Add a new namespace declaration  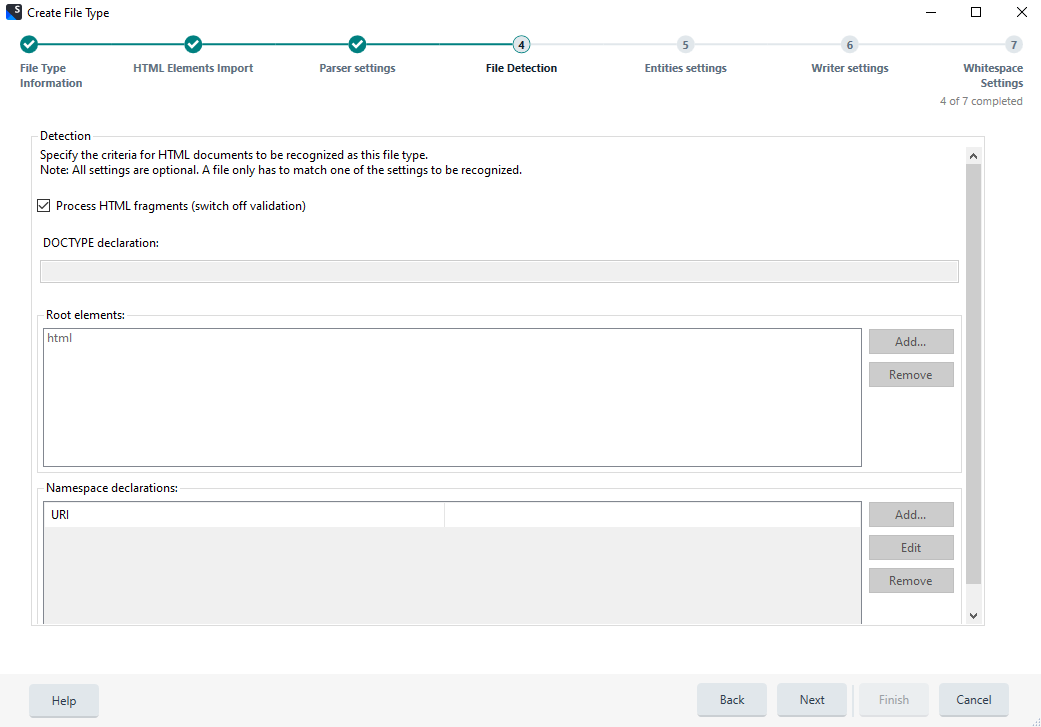910,515
